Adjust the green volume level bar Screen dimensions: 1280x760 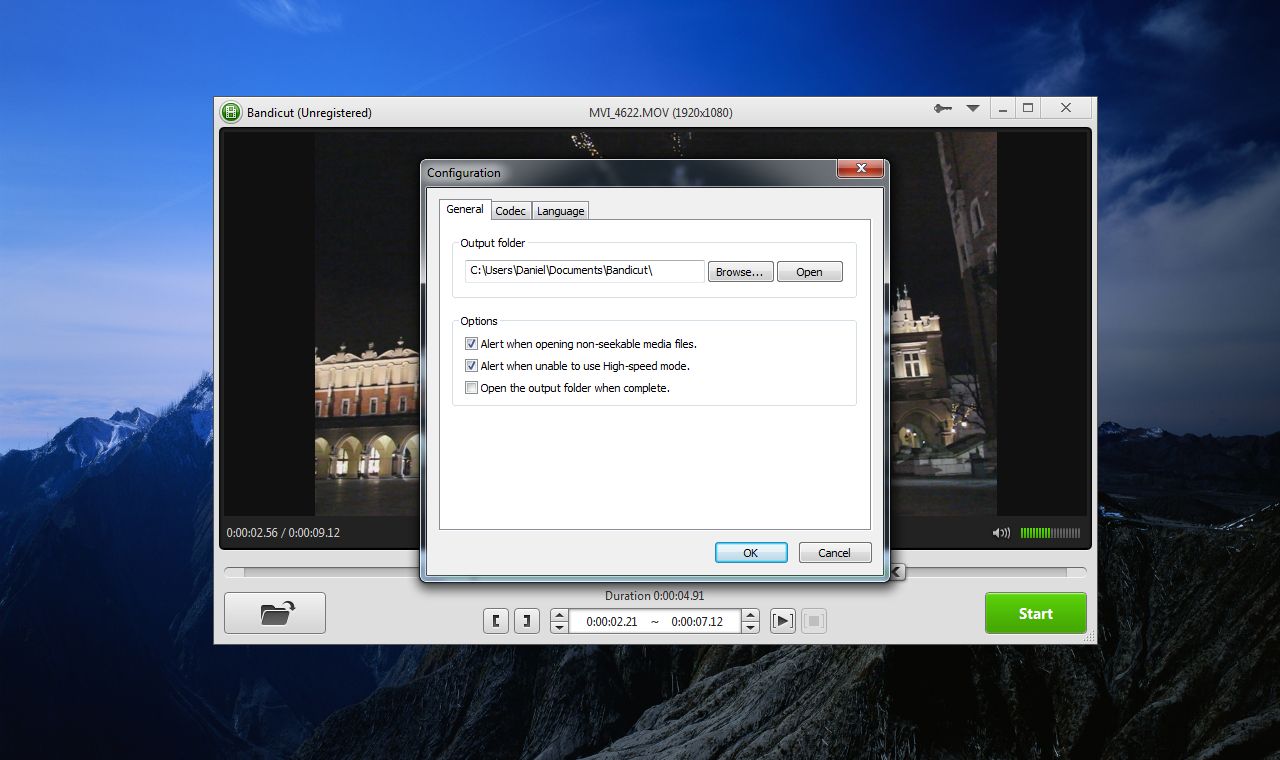[x=1050, y=533]
